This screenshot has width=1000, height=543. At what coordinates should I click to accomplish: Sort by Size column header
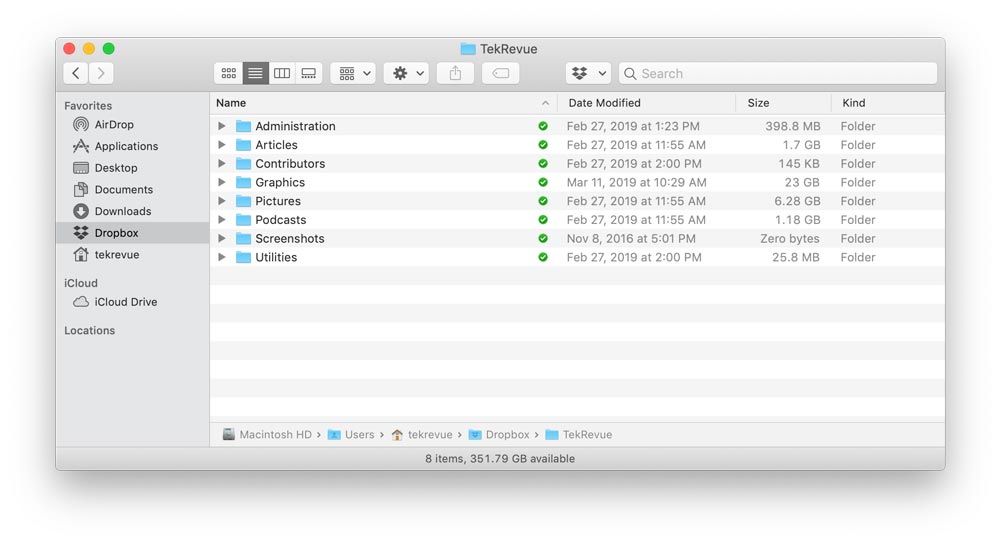click(758, 103)
